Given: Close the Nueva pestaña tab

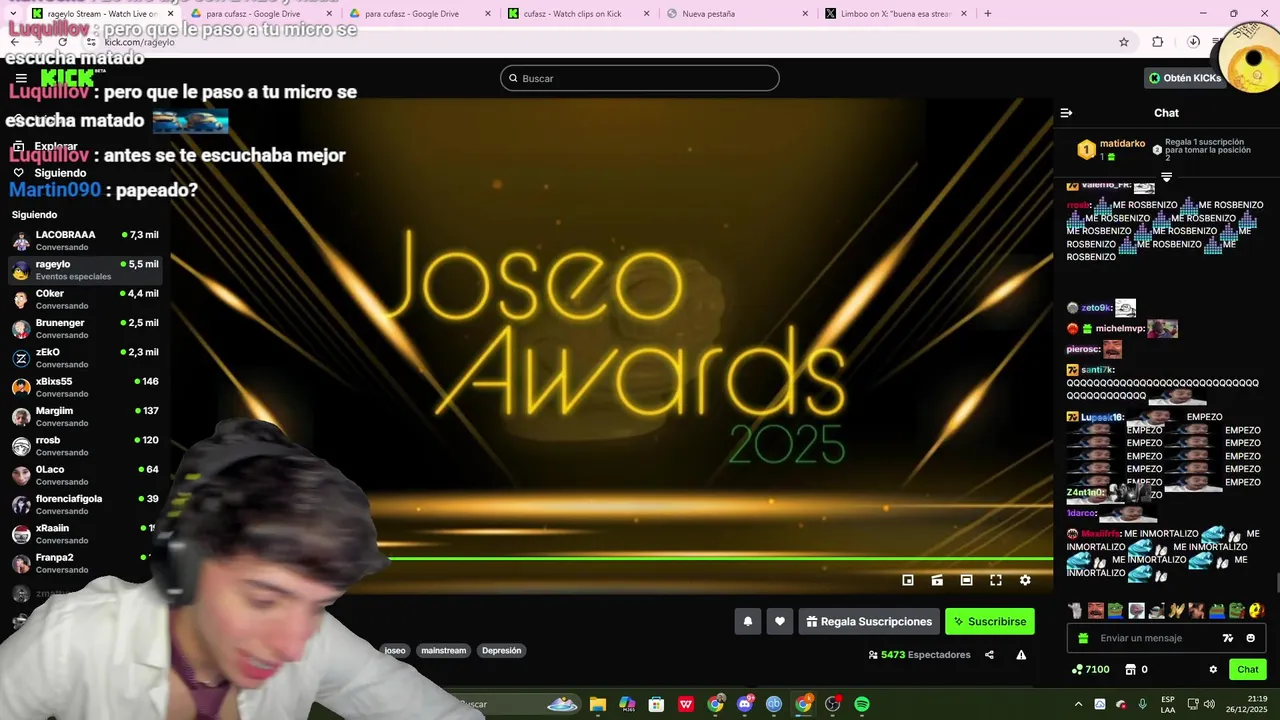Looking at the screenshot, I should point(805,14).
